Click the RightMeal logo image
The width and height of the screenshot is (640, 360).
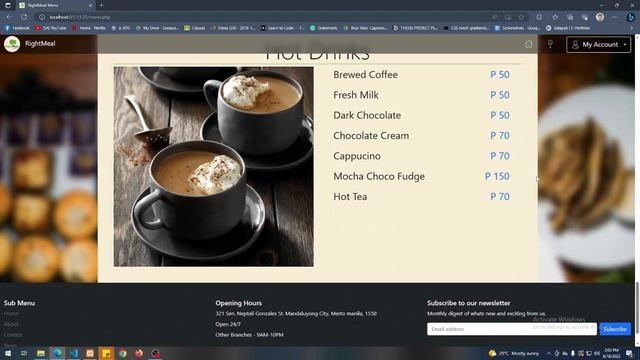(x=12, y=44)
